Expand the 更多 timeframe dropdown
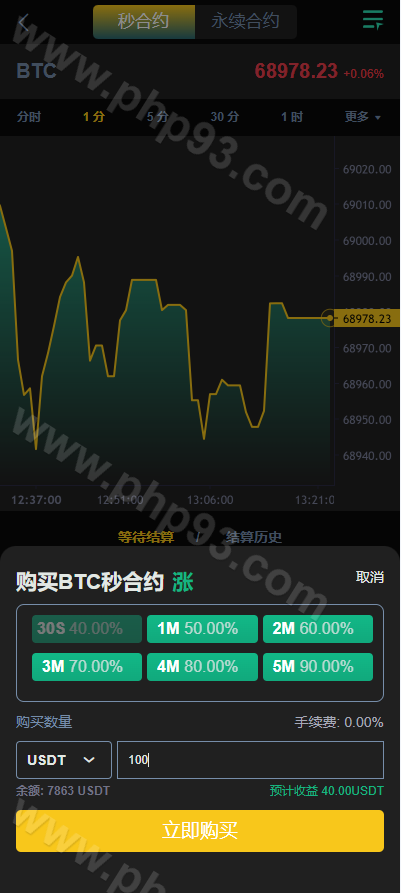The height and width of the screenshot is (893, 401). 363,117
